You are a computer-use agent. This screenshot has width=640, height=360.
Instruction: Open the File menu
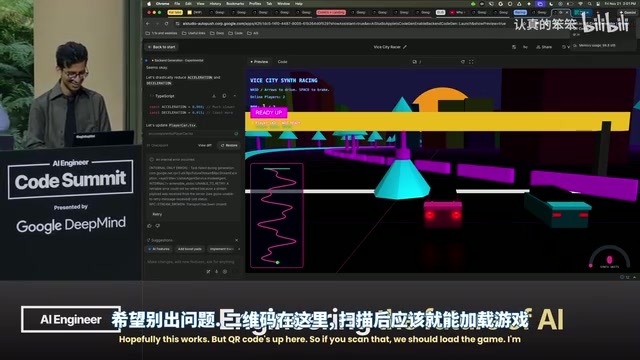(177, 4)
